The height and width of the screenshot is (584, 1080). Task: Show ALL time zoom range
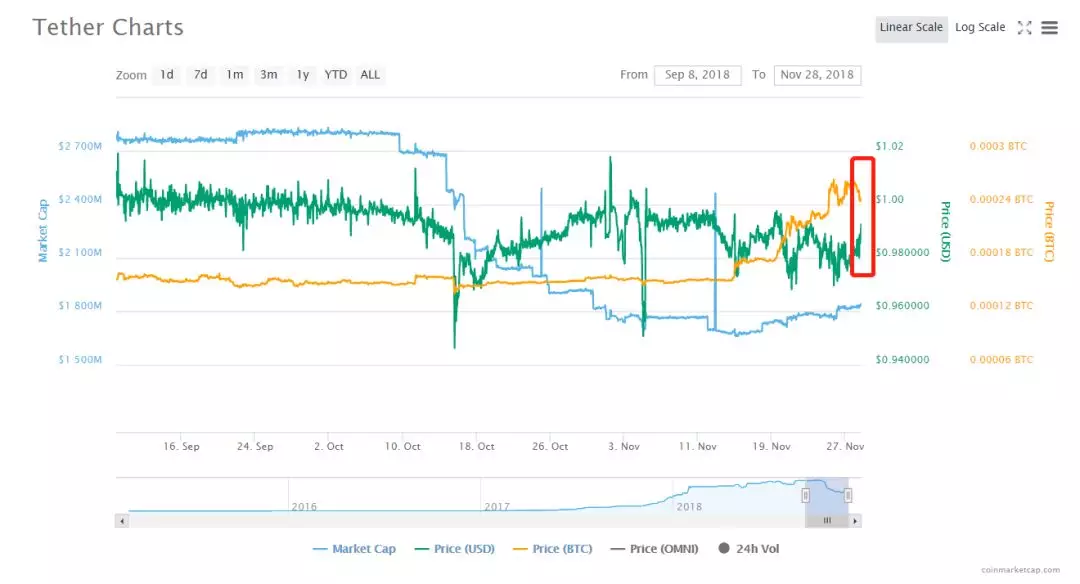370,74
